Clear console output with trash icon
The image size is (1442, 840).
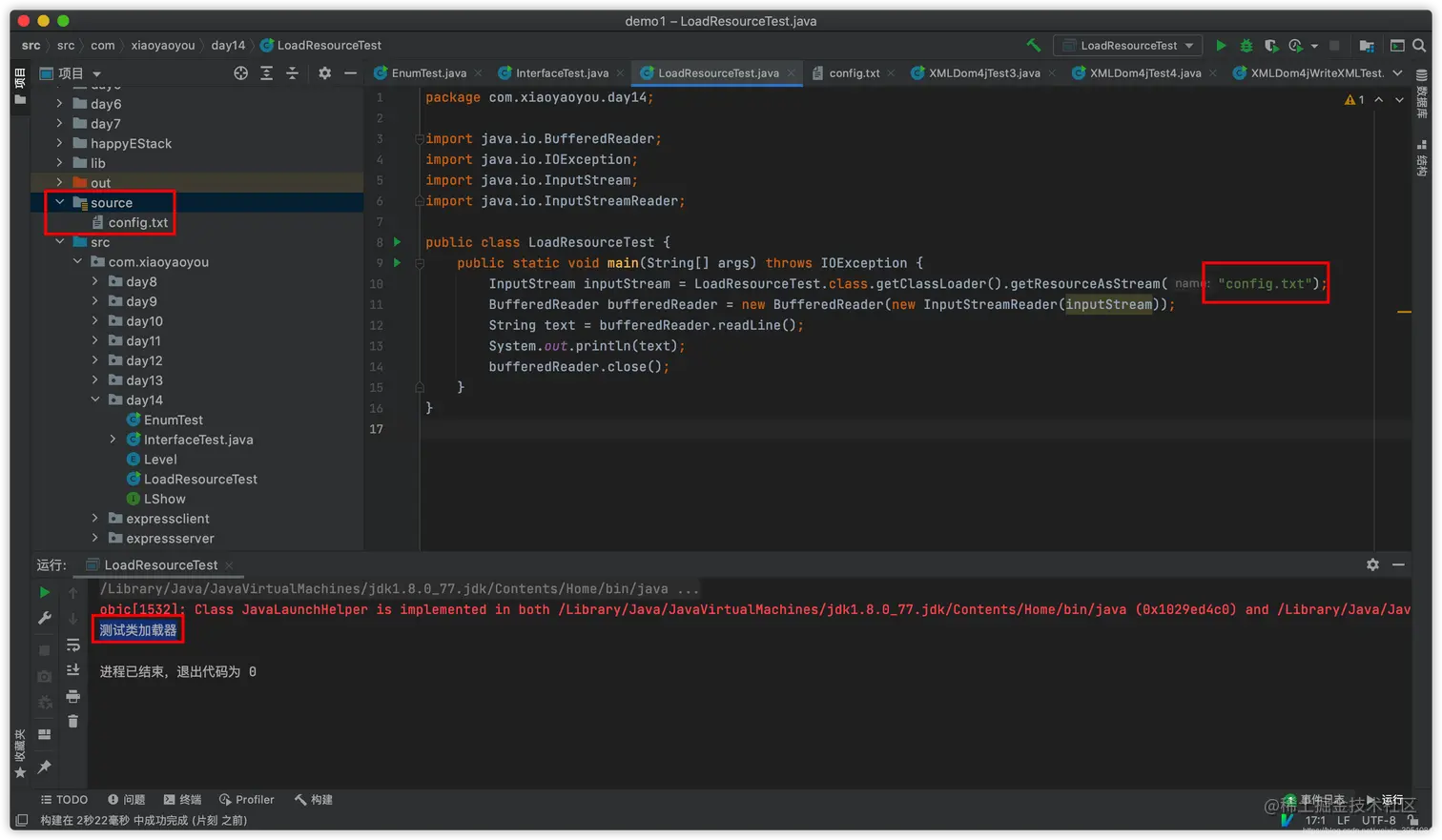pyautogui.click(x=72, y=722)
